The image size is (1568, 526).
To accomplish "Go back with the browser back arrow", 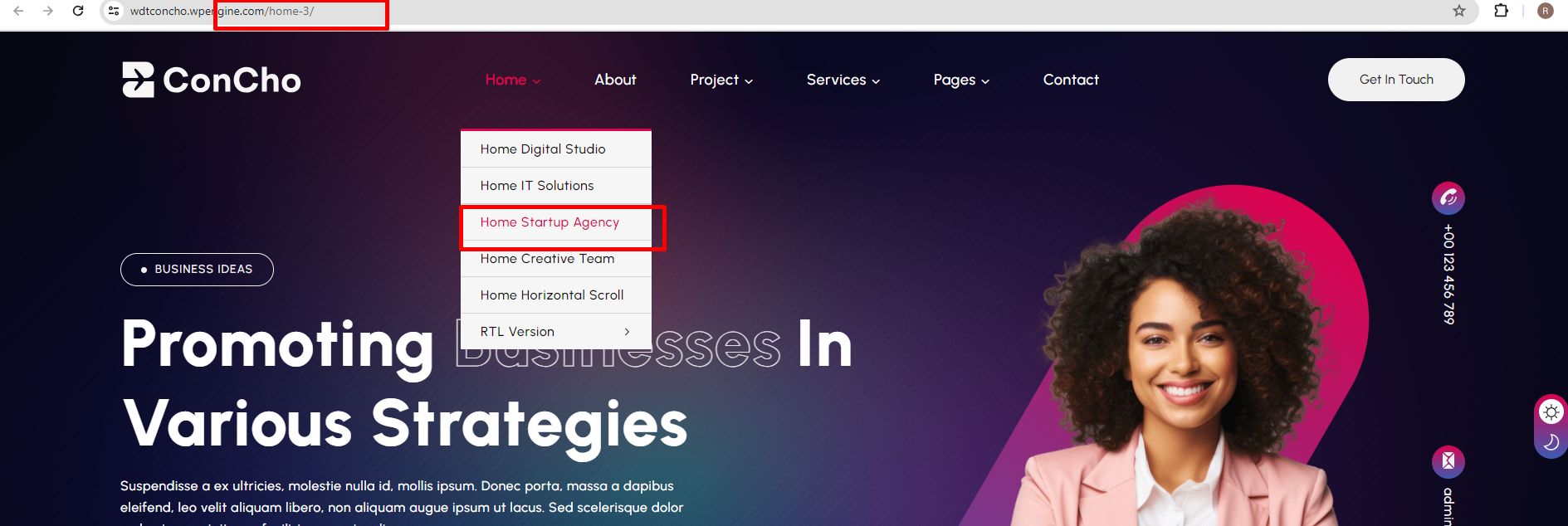I will [x=18, y=11].
